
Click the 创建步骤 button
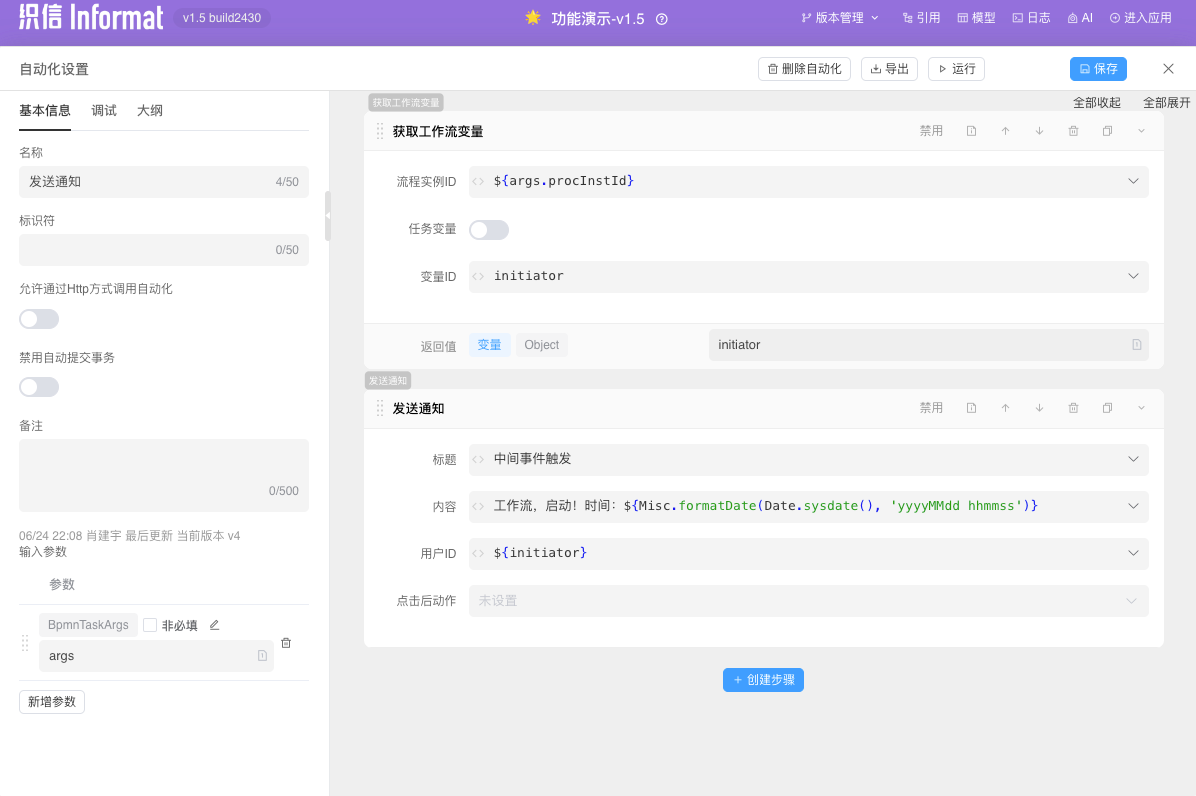pyautogui.click(x=763, y=680)
